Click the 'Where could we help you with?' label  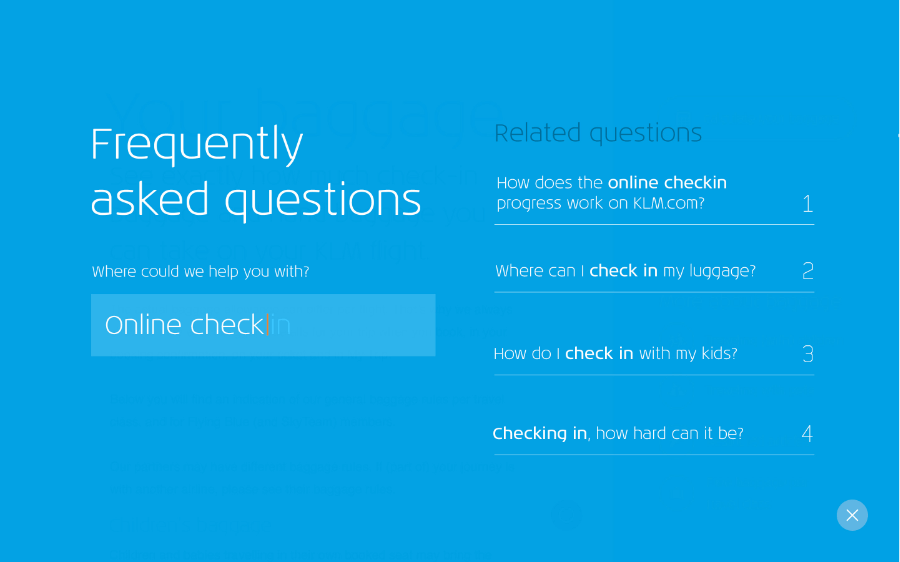coord(200,271)
